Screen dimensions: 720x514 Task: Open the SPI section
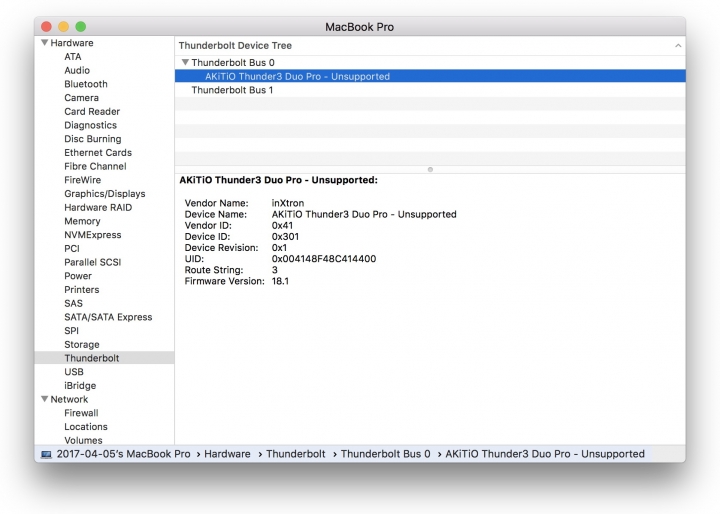(x=71, y=331)
